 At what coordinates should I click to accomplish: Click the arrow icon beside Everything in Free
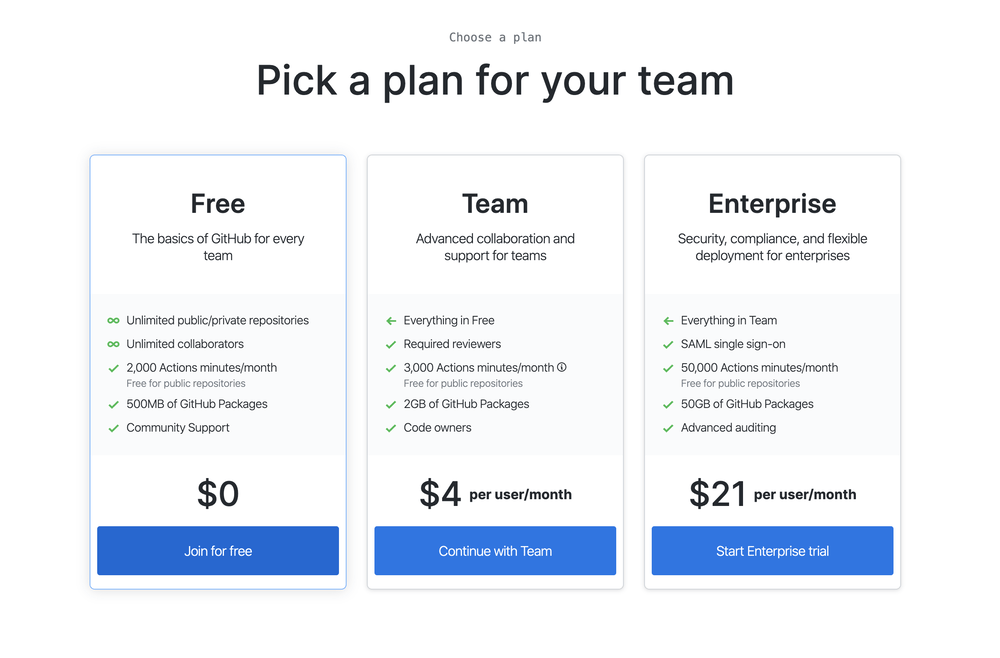point(391,321)
